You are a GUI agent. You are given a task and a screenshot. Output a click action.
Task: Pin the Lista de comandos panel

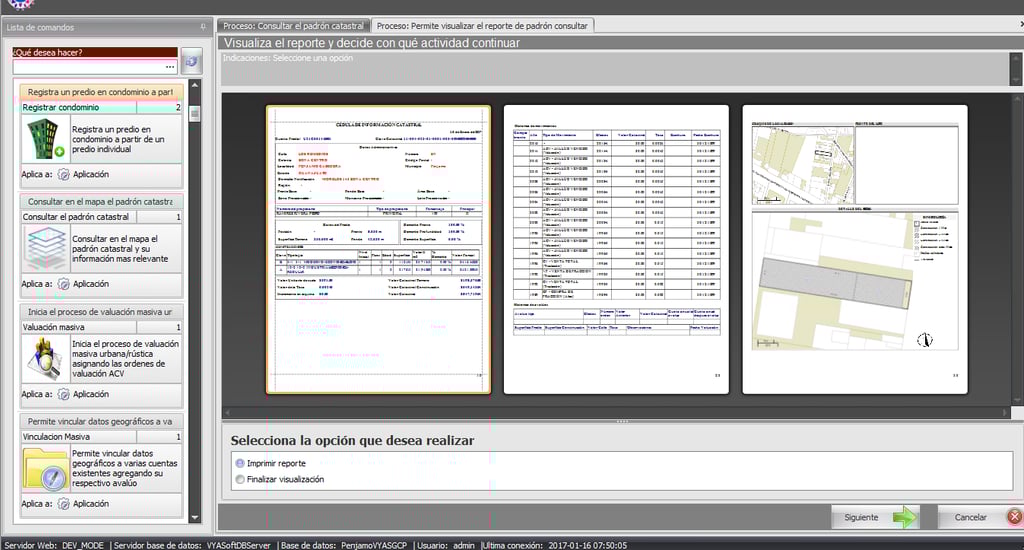(204, 27)
